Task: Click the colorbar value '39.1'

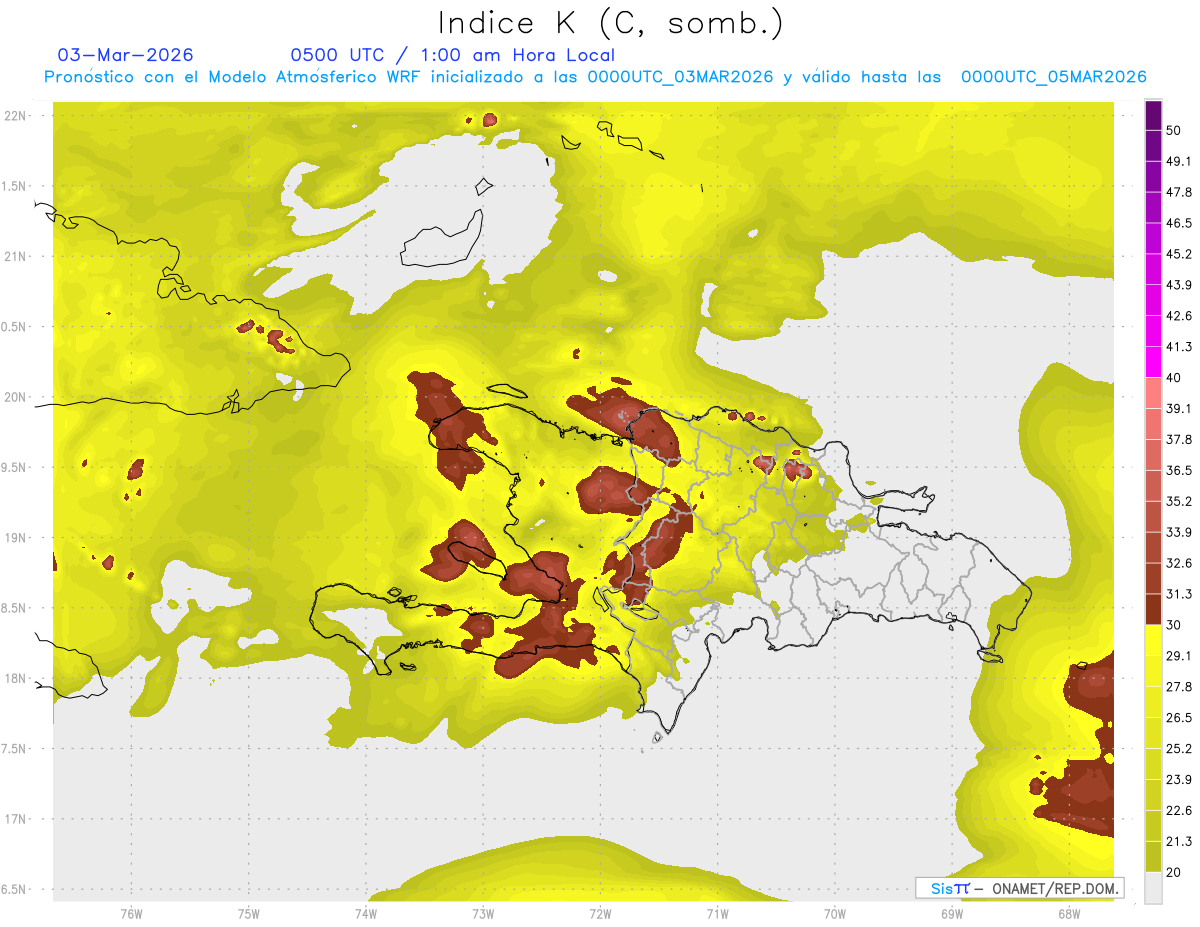Action: (1180, 408)
